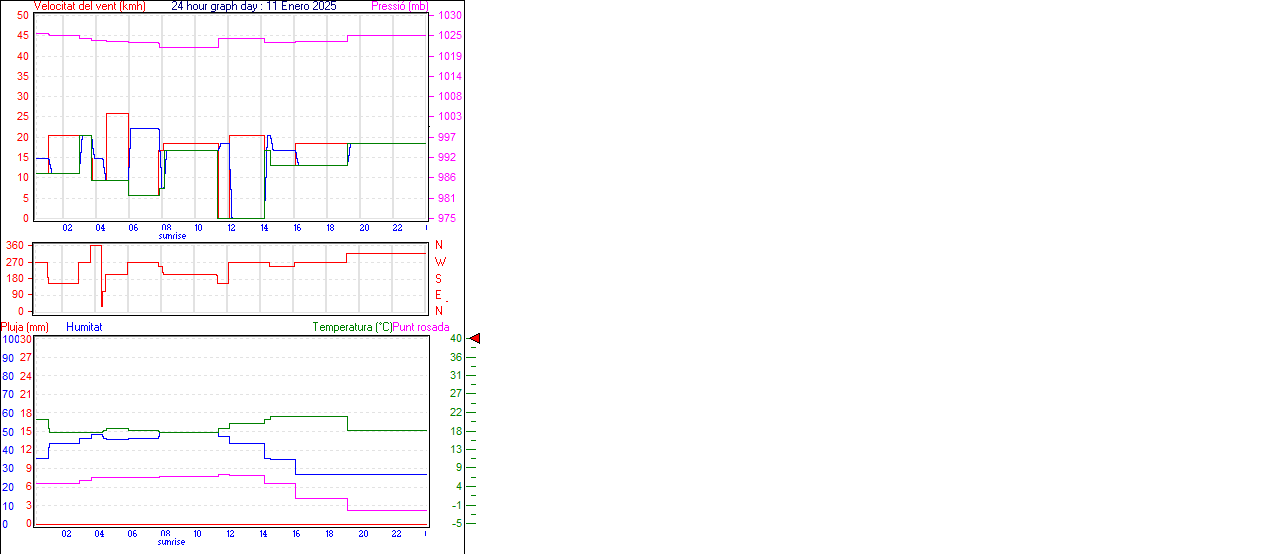The height and width of the screenshot is (554, 1280).
Task: Click the 'Pluja (mm)' legend label
Action: [x=25, y=327]
